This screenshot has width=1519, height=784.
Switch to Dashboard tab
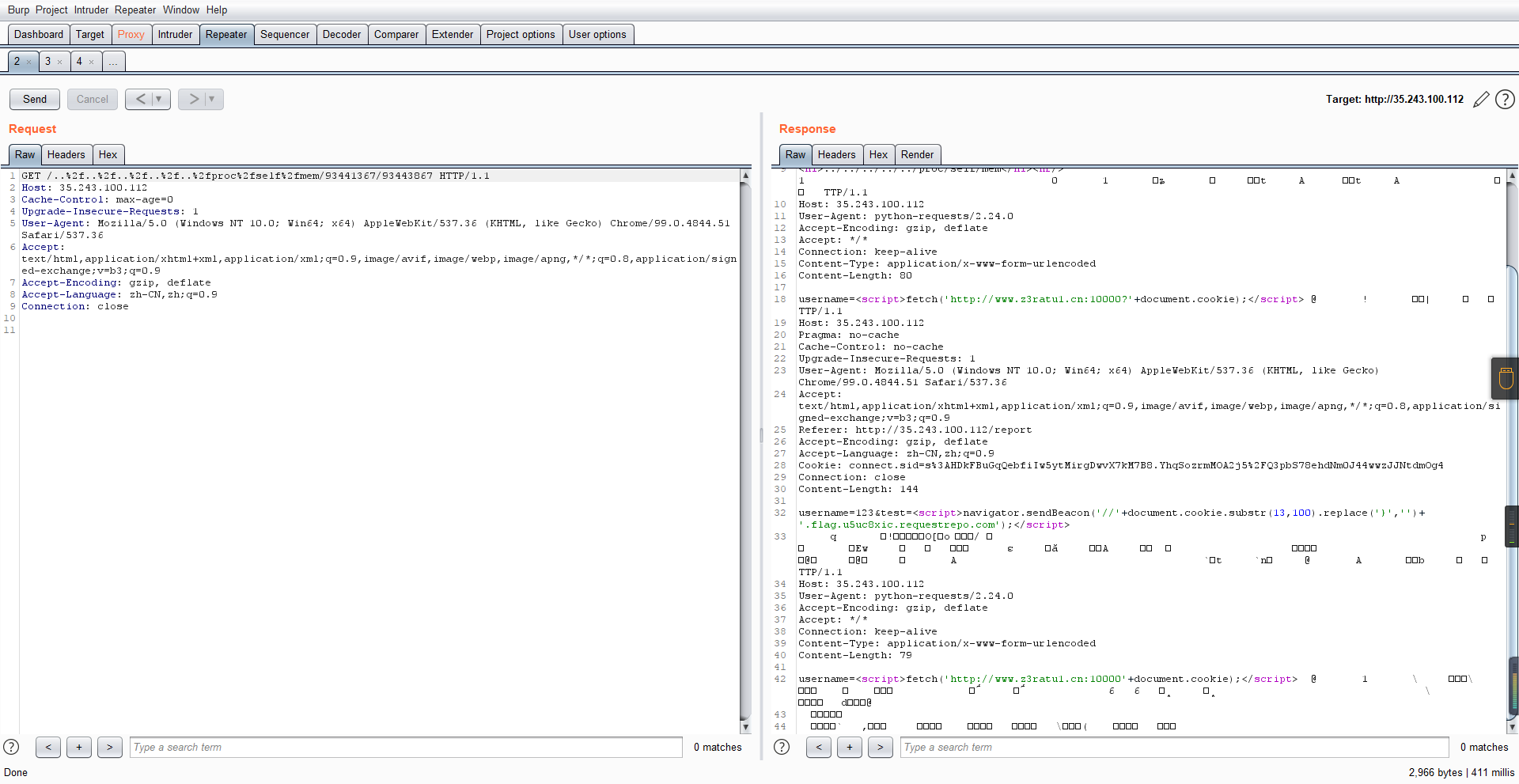pyautogui.click(x=39, y=35)
